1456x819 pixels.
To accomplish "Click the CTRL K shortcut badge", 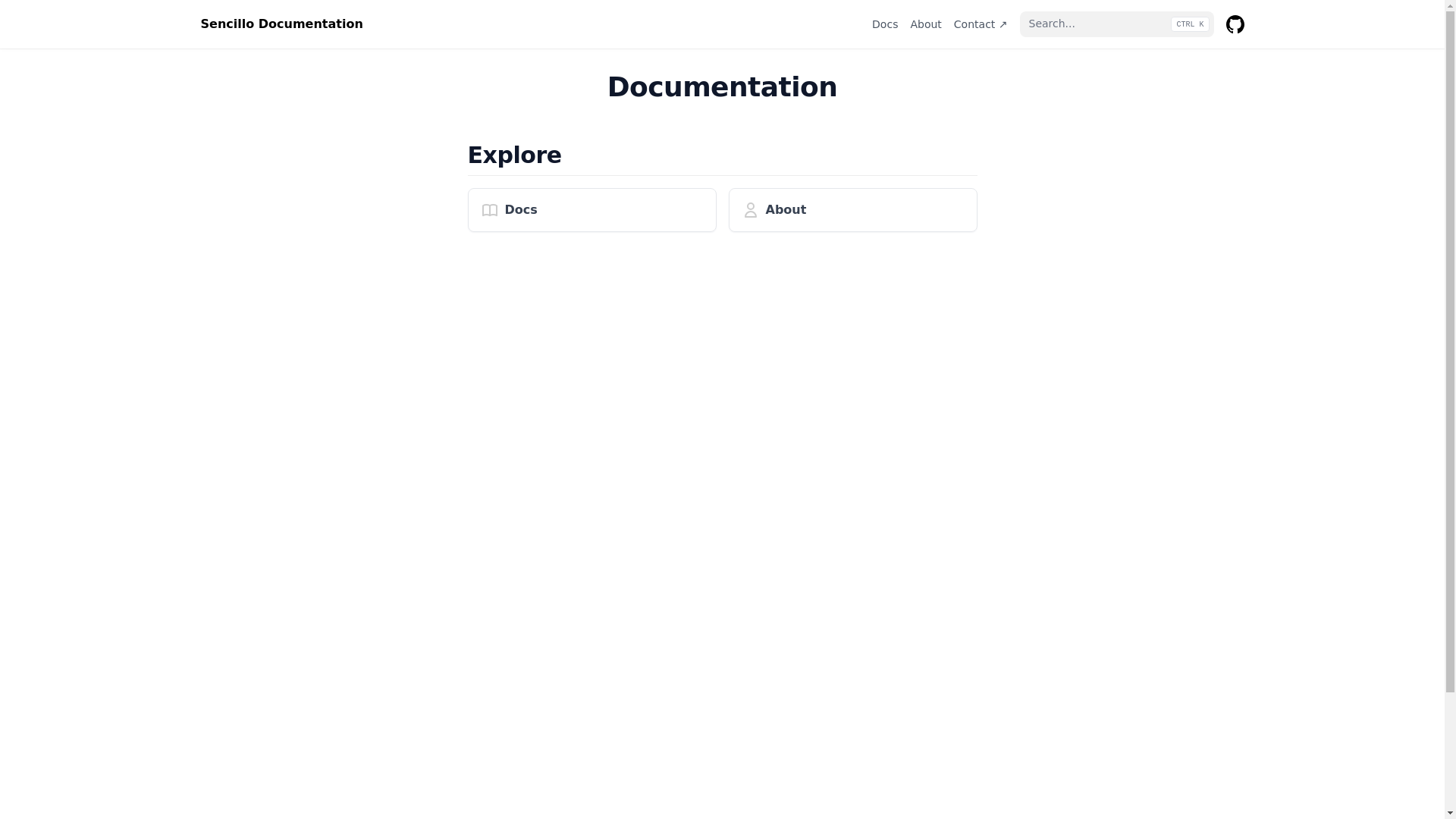I will (1190, 24).
